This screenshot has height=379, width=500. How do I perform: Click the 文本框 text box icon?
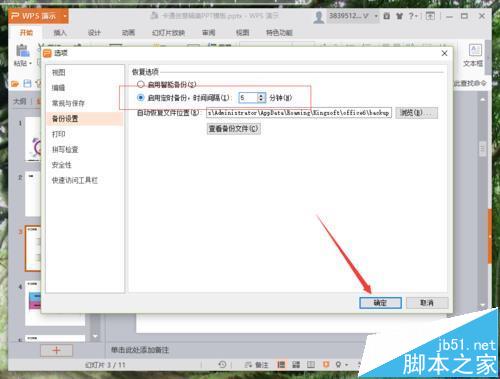(475, 50)
